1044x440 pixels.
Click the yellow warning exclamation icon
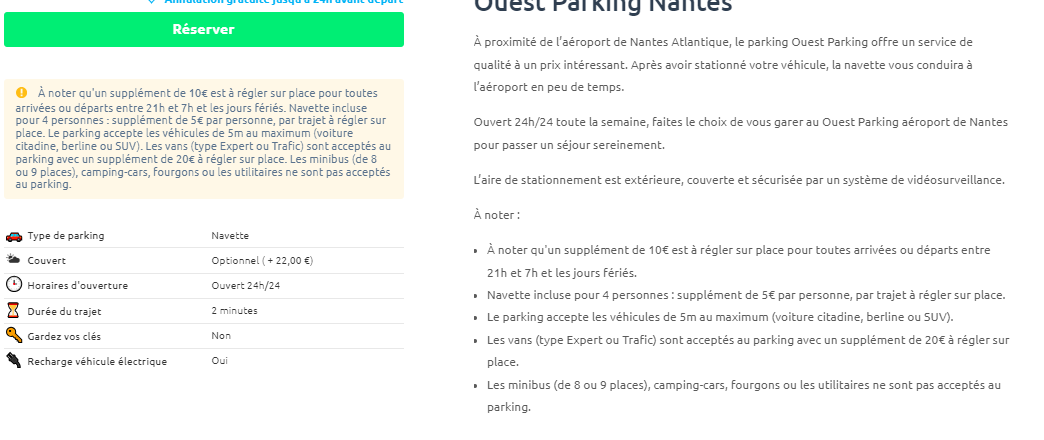21,93
